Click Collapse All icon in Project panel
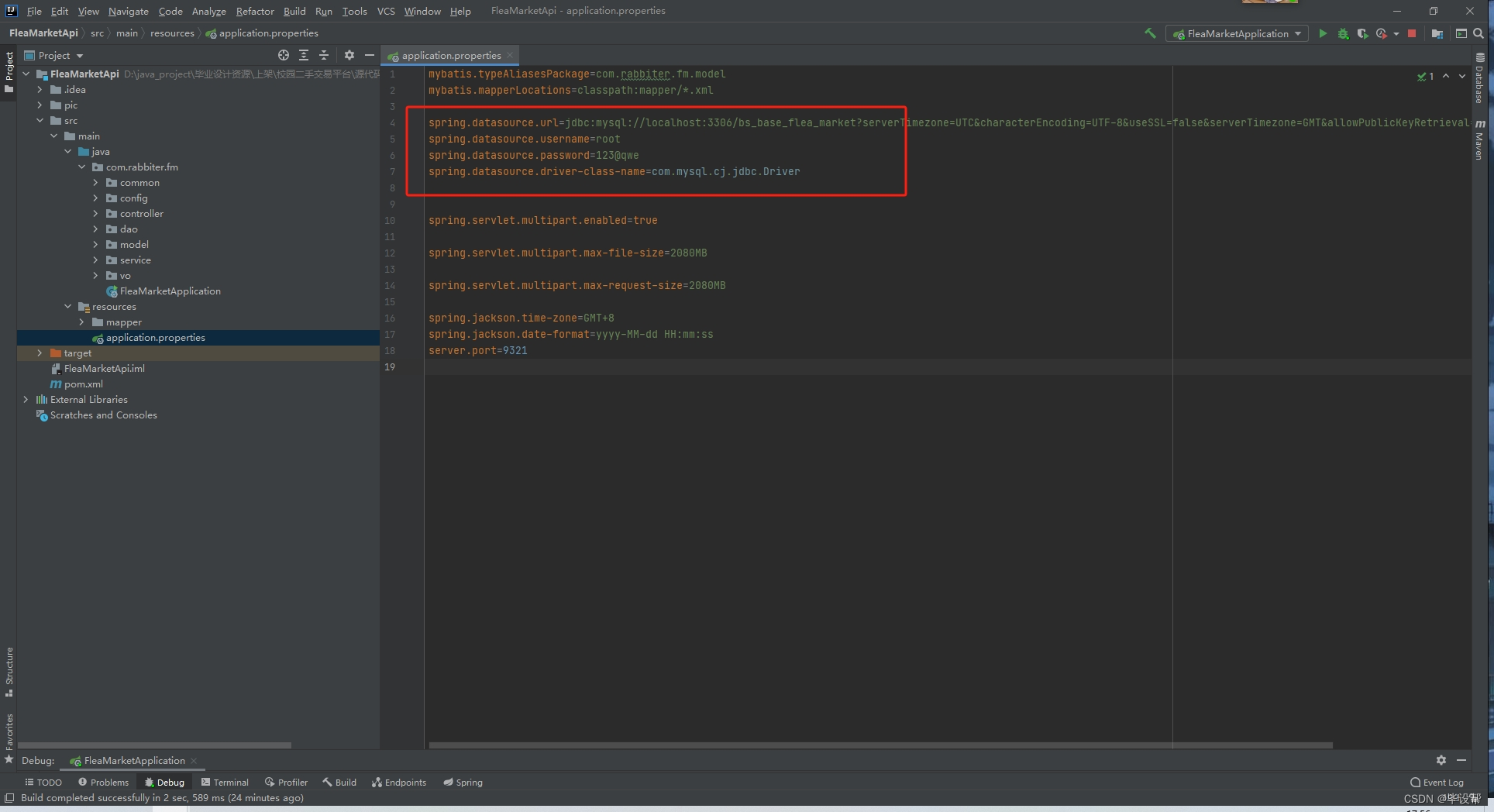This screenshot has width=1494, height=812. tap(324, 55)
